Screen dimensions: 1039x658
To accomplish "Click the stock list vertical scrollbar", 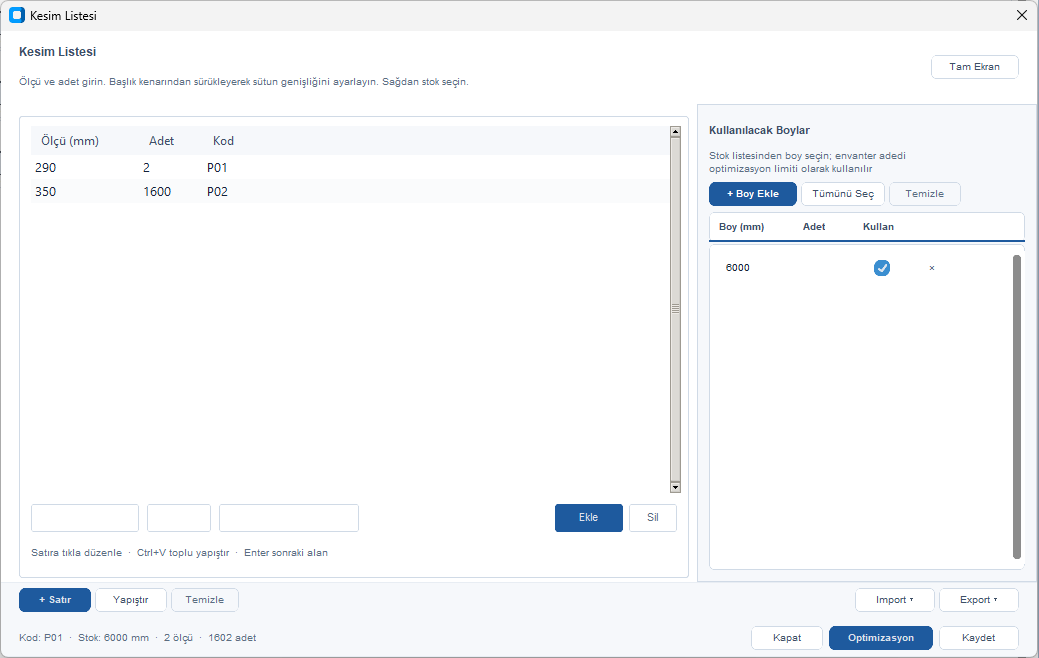I will click(1016, 407).
